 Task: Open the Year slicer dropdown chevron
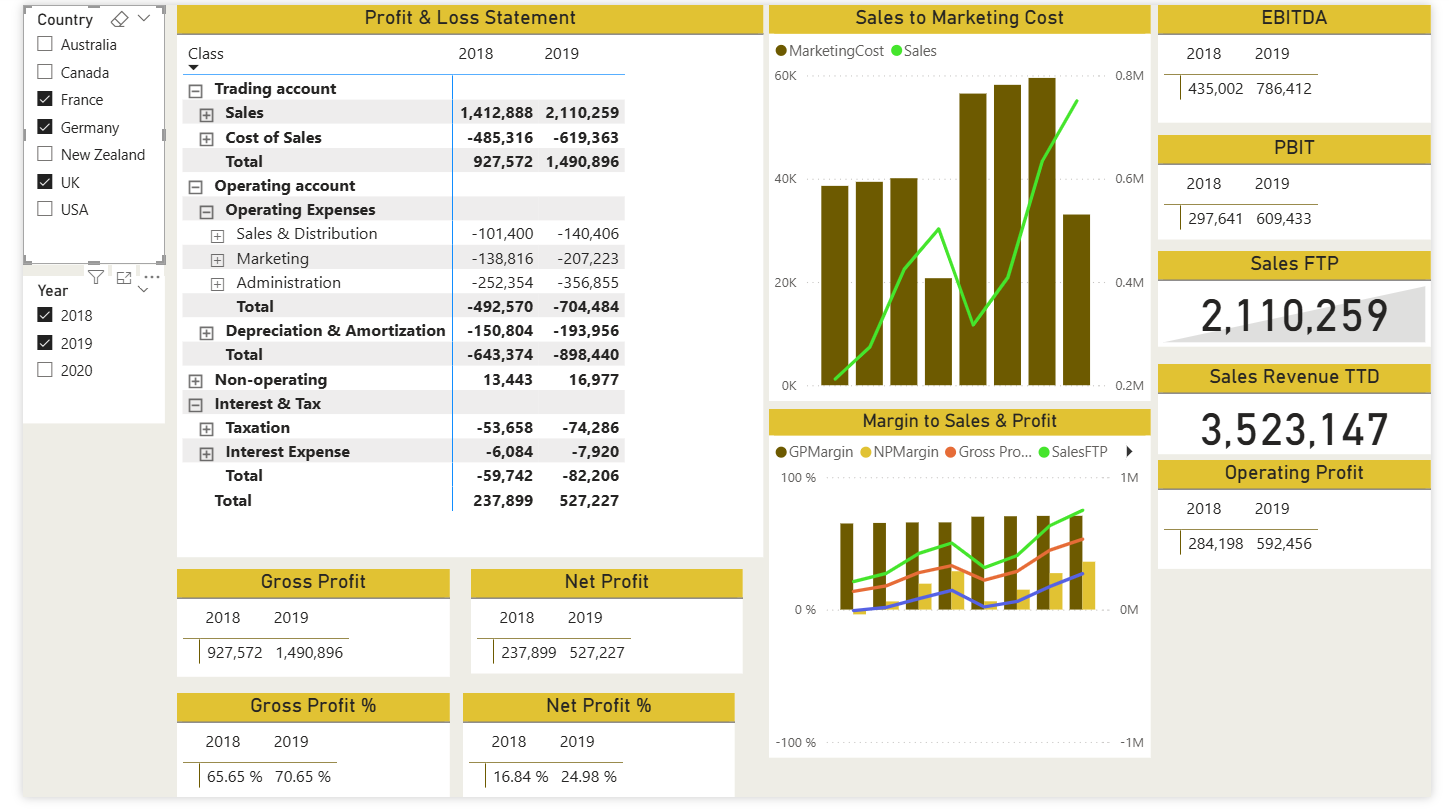click(x=143, y=290)
